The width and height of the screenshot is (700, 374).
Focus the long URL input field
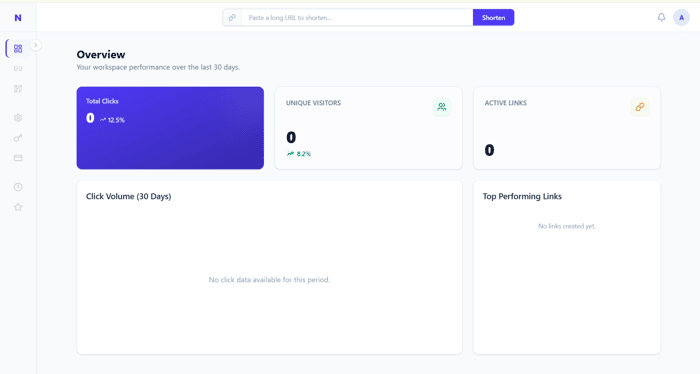[x=357, y=17]
